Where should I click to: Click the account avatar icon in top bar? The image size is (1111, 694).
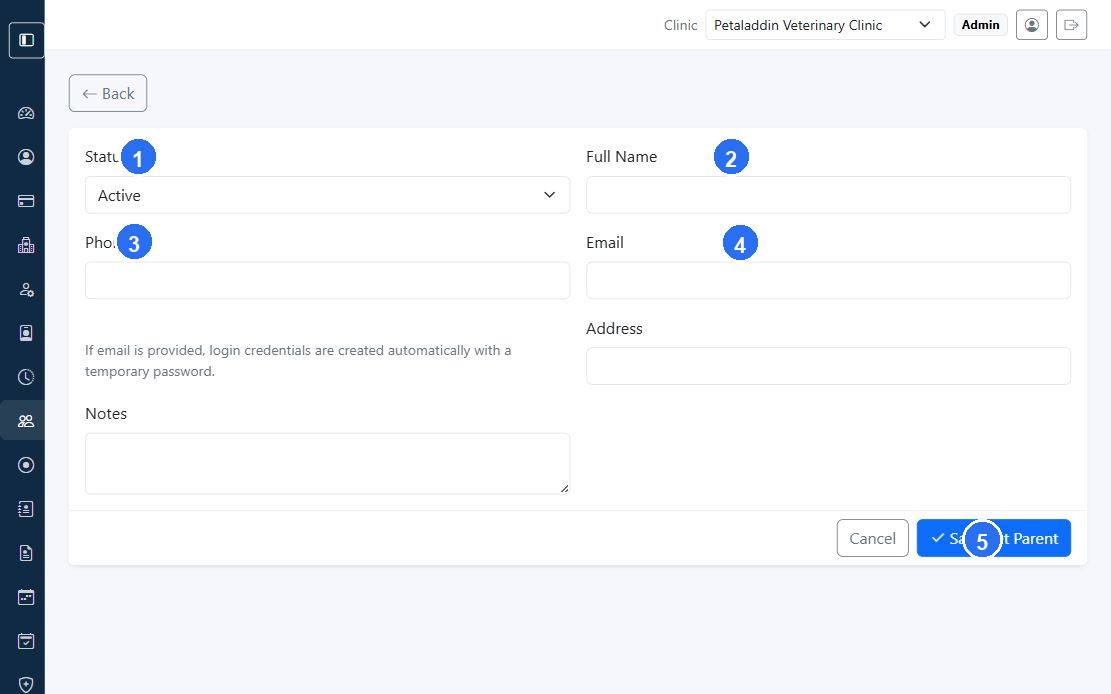pyautogui.click(x=1032, y=25)
